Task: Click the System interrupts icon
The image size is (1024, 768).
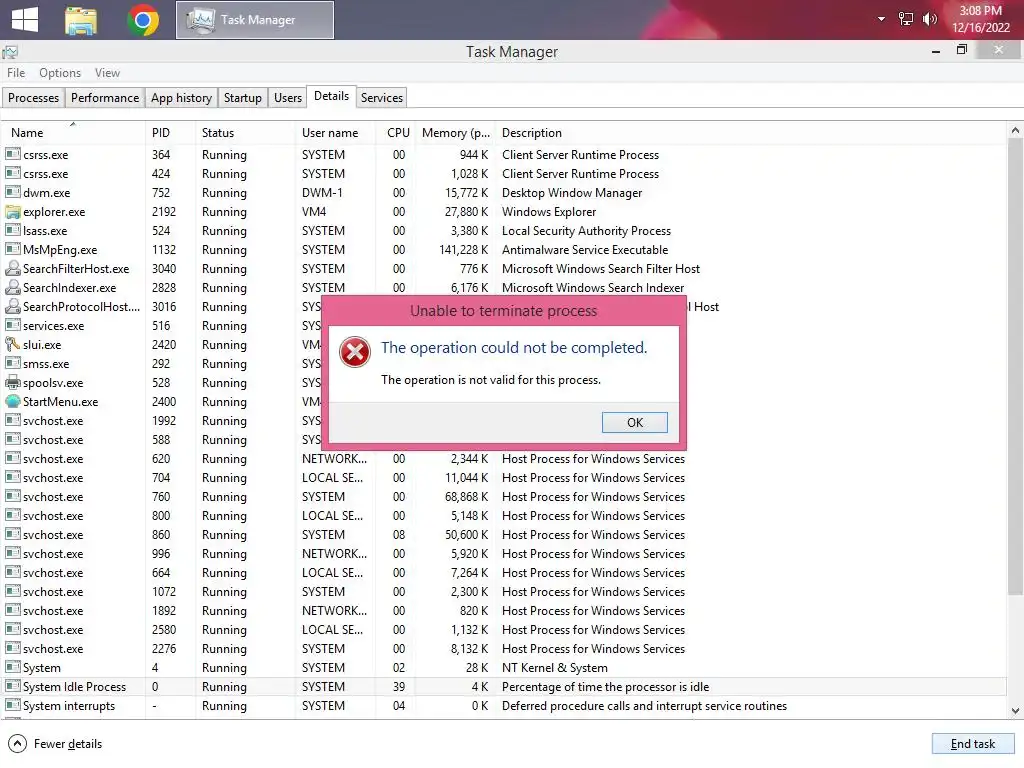Action: [x=12, y=705]
